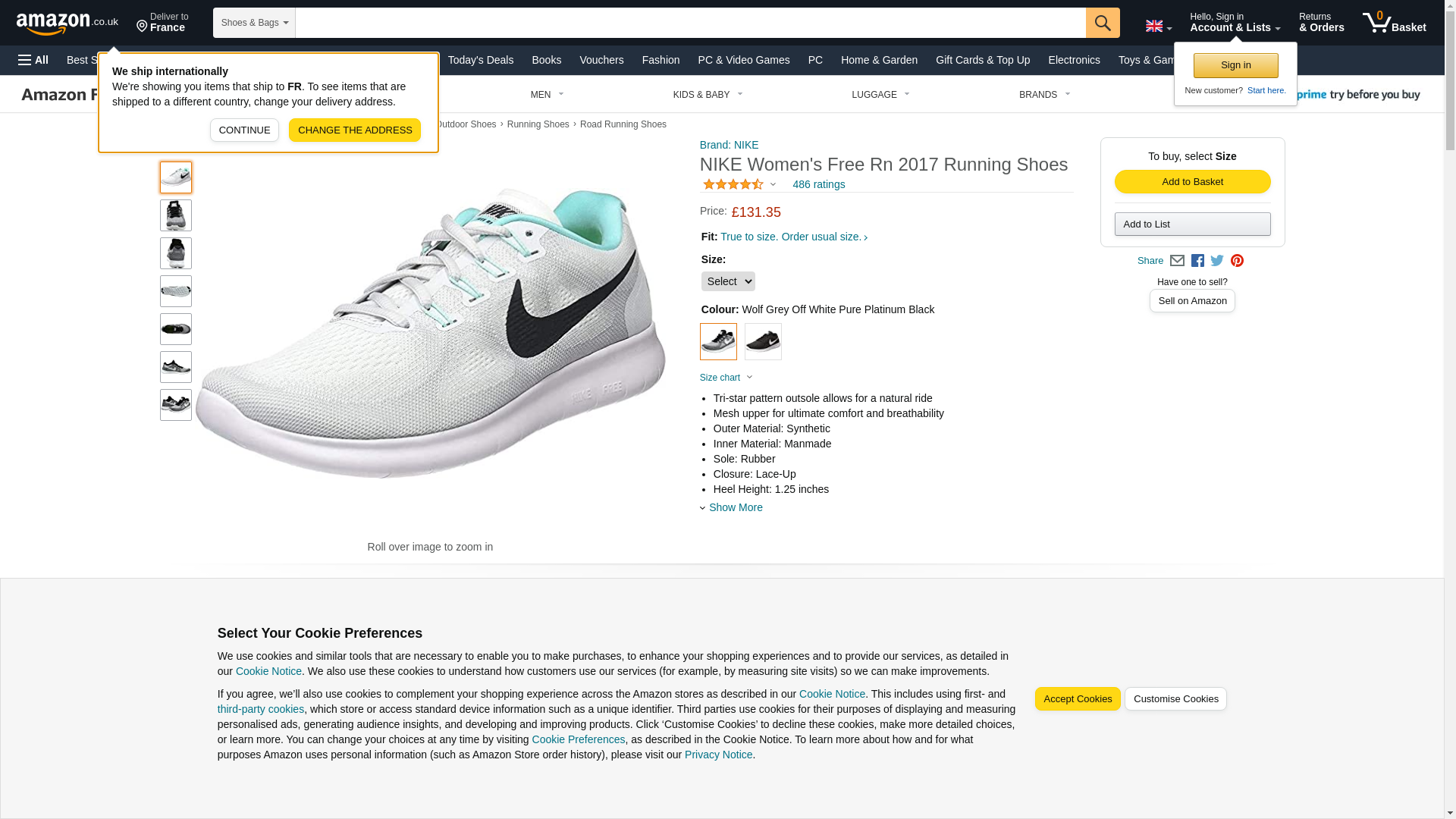Open Today's Deals in navigation bar

pos(480,60)
